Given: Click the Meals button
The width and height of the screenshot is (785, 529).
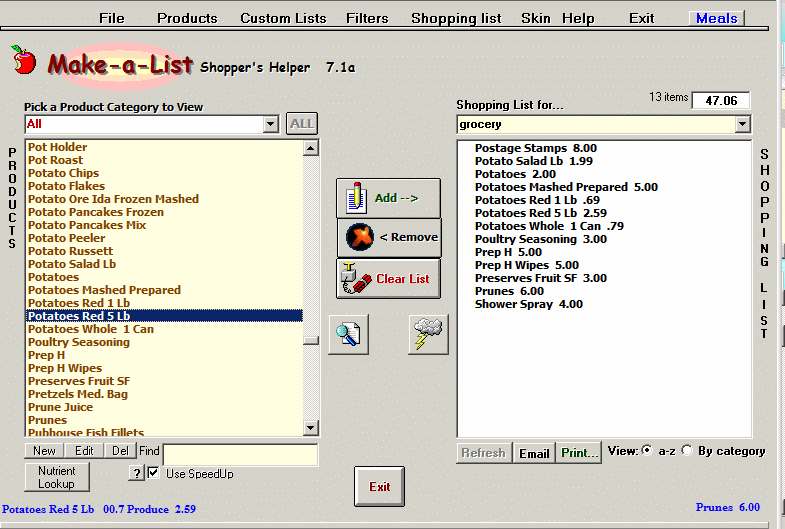Looking at the screenshot, I should coord(716,19).
